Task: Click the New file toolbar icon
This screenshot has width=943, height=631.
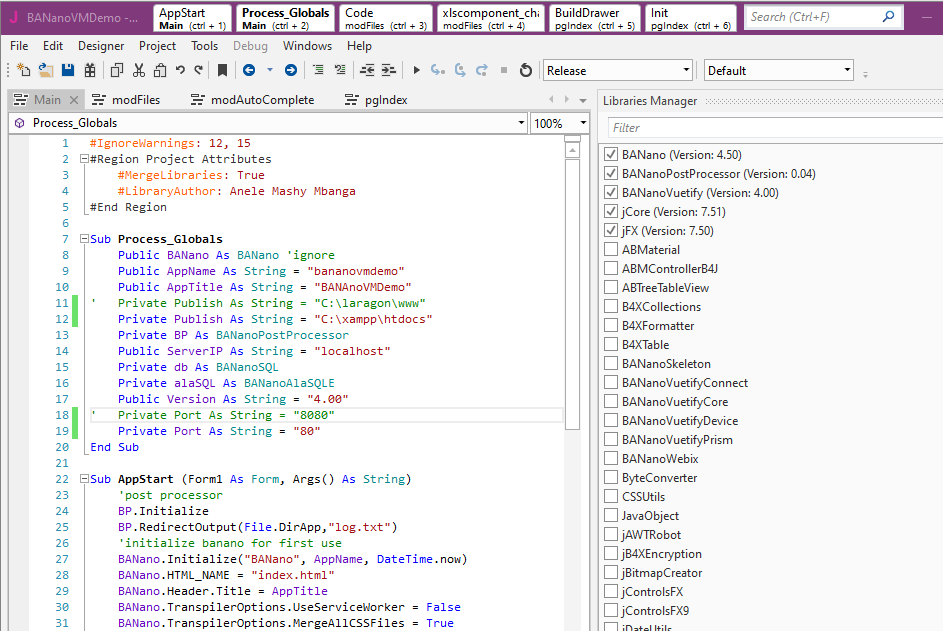Action: pyautogui.click(x=23, y=70)
